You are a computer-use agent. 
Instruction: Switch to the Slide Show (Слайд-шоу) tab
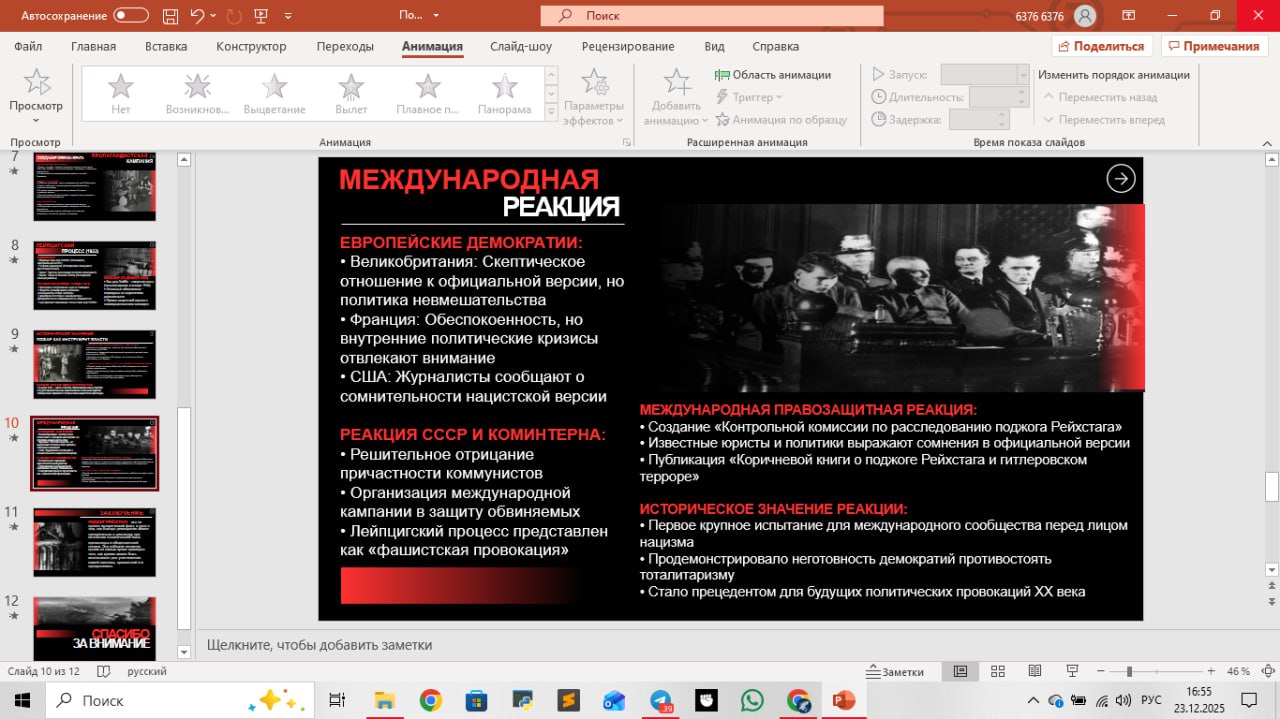pos(521,46)
